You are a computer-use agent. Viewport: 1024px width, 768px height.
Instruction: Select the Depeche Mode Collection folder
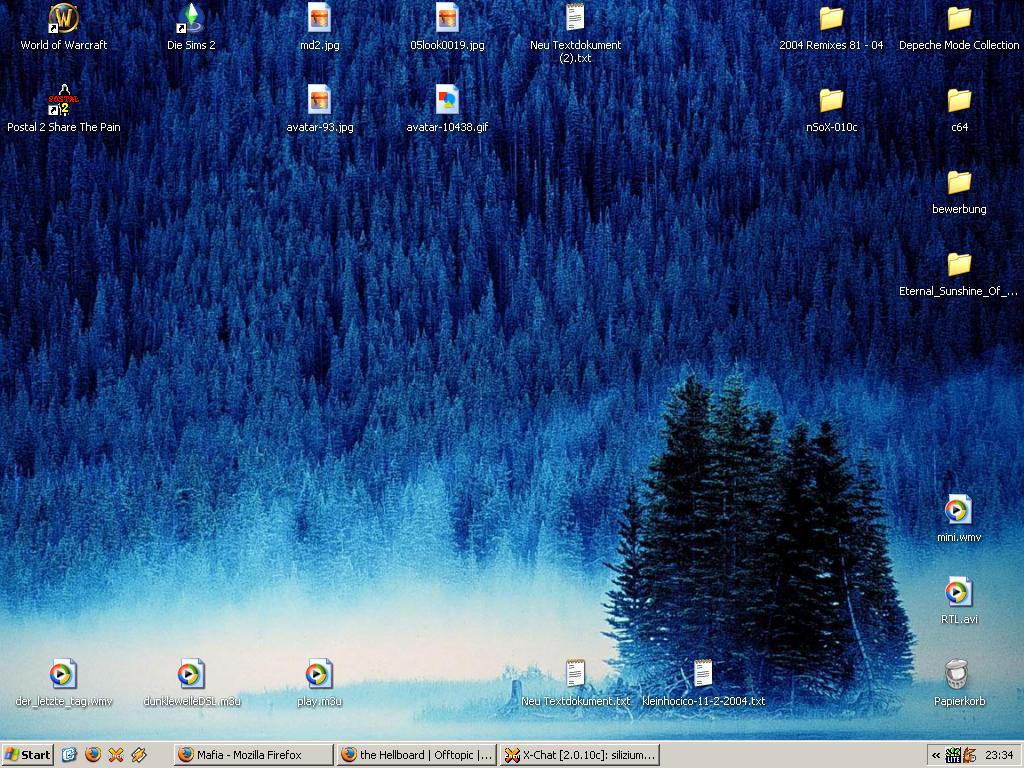pos(958,19)
